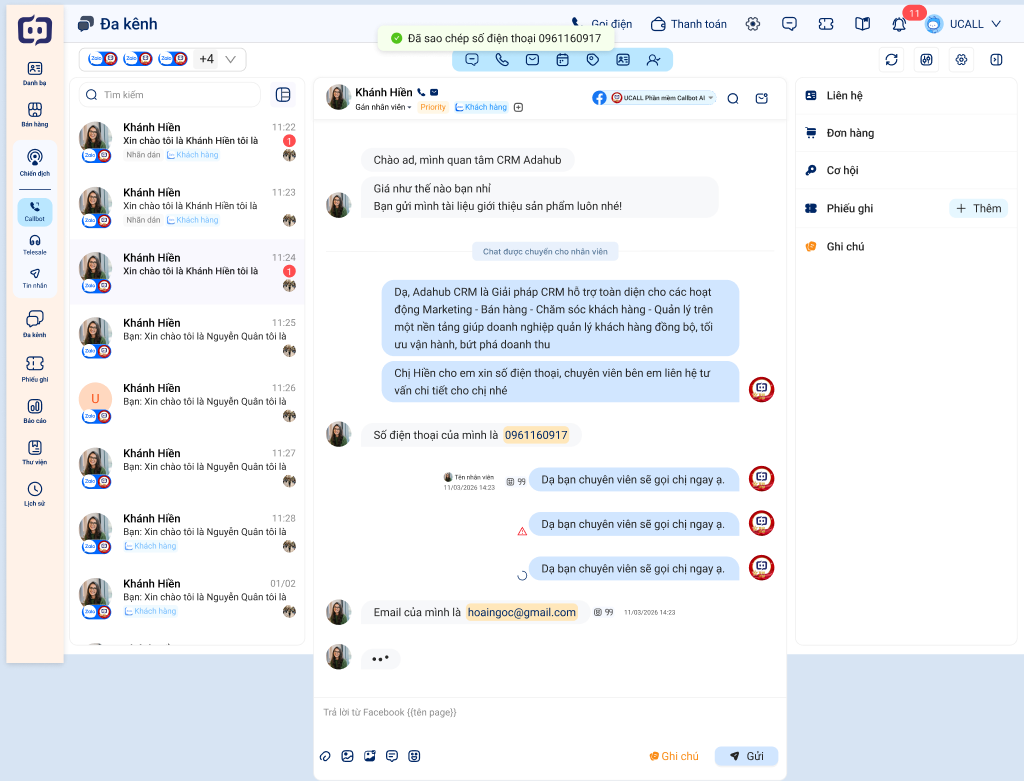
Task: Open Đa kênh in the sidebar
Action: 35,323
